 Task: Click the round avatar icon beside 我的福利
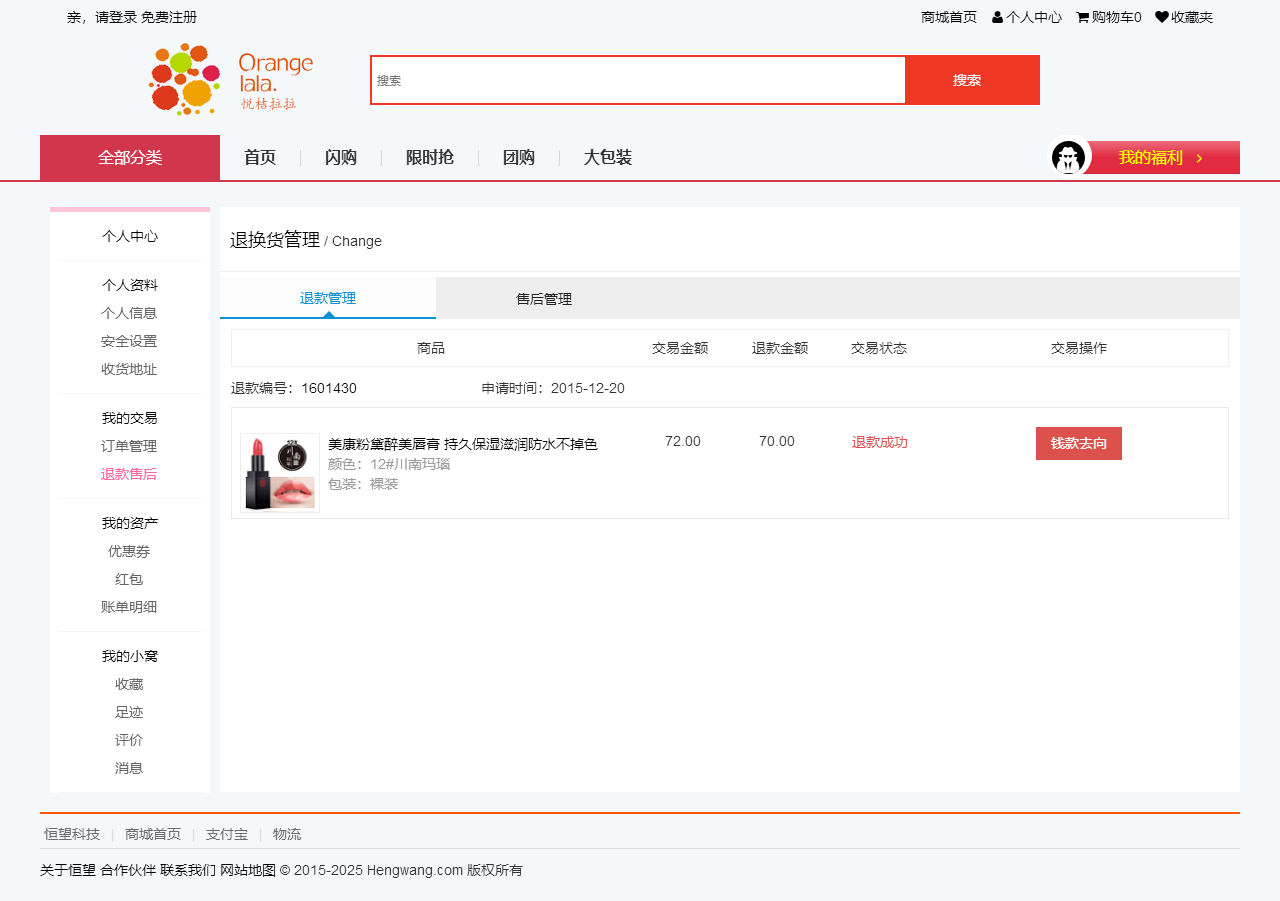[x=1068, y=157]
